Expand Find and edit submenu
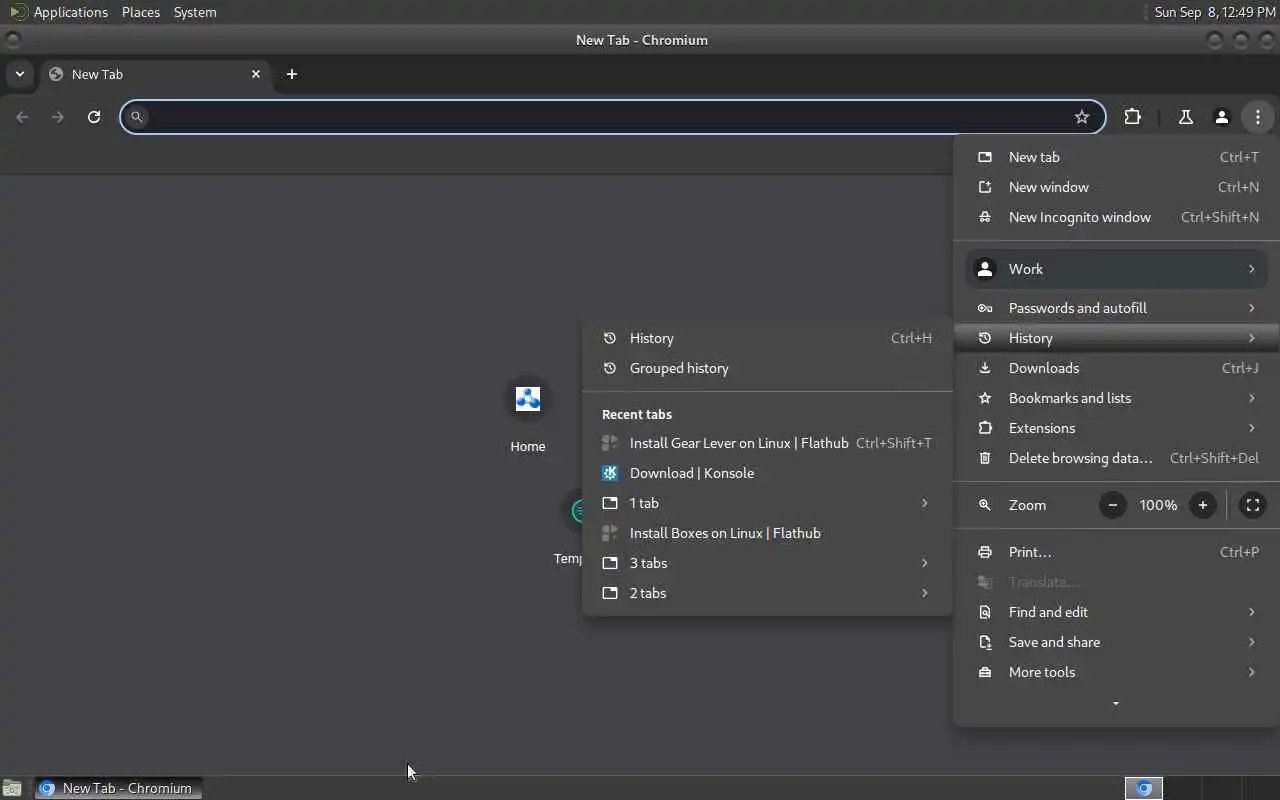 (x=1116, y=612)
